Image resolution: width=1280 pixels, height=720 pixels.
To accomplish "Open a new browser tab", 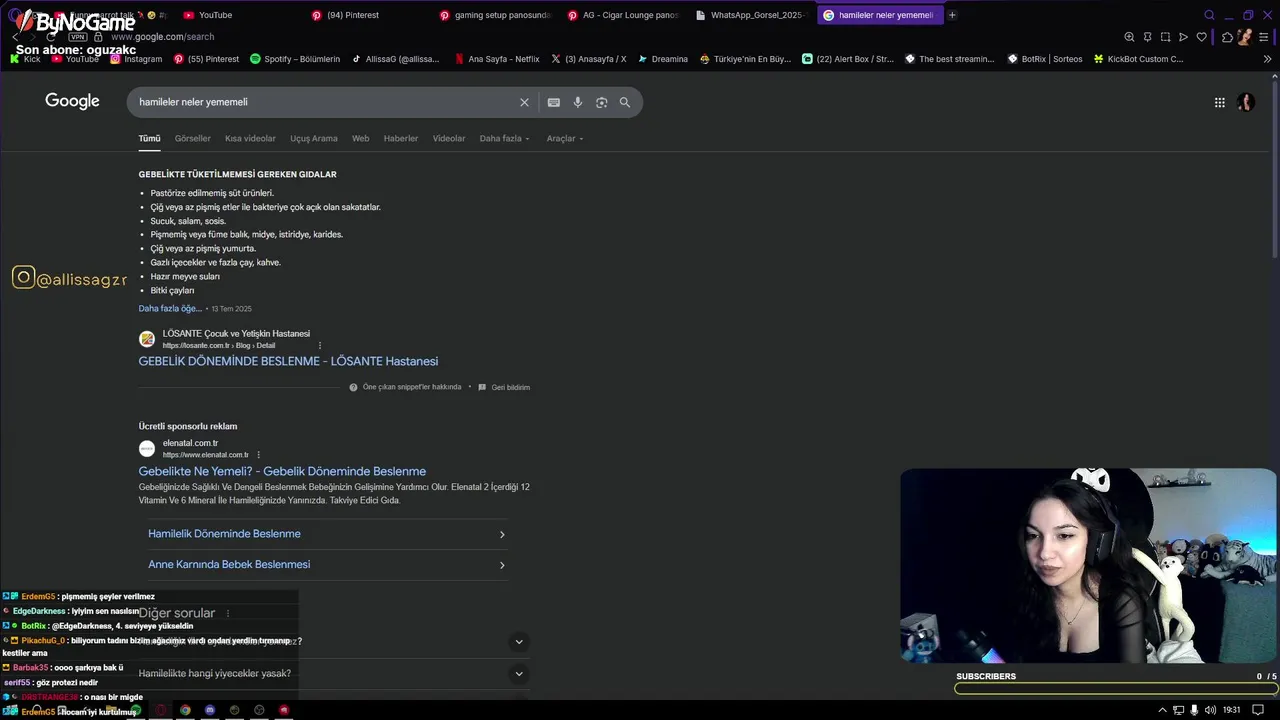I will click(952, 15).
